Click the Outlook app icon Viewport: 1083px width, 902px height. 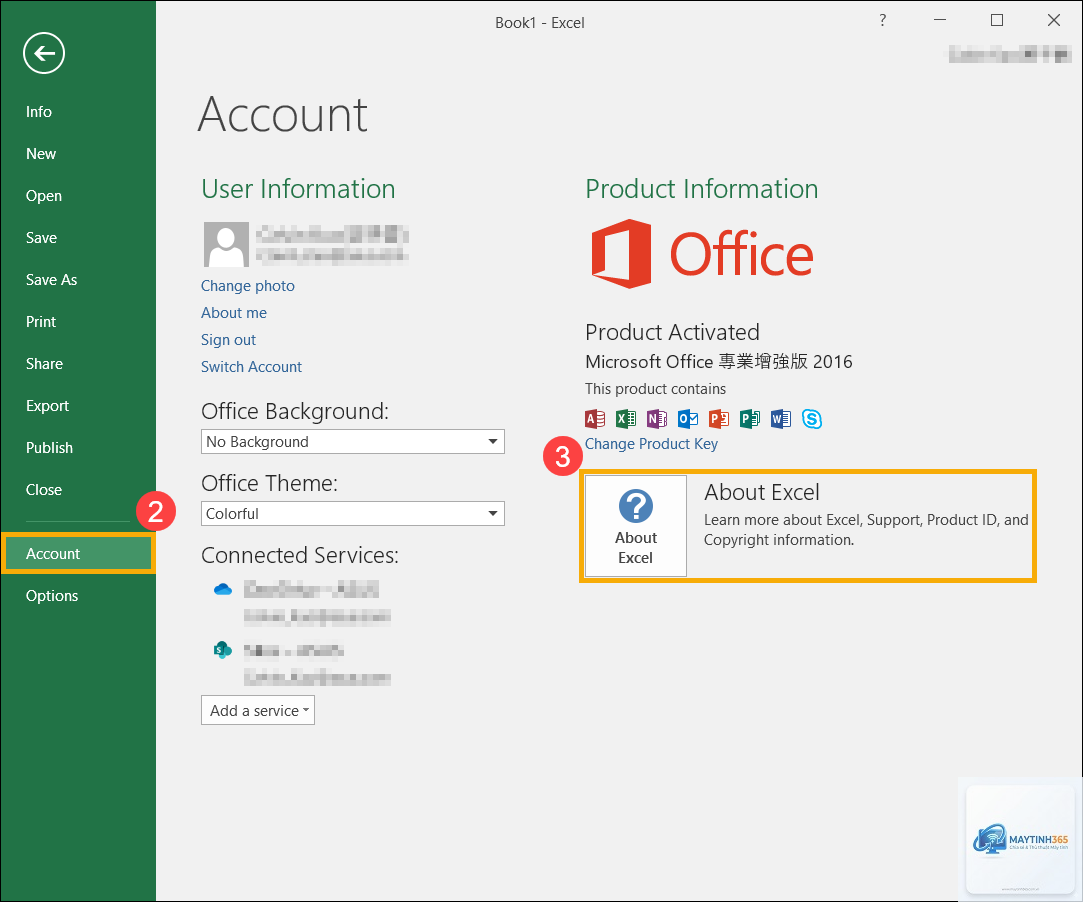pos(688,419)
